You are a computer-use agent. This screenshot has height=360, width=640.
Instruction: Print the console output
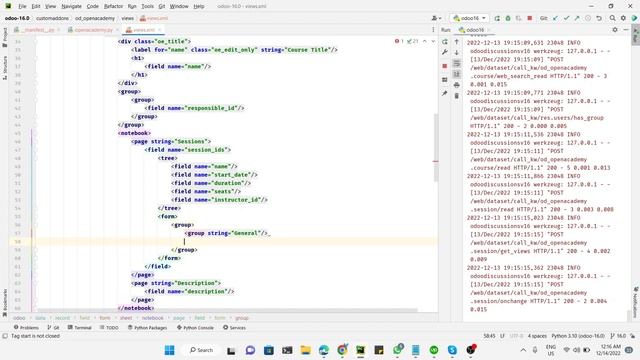[457, 85]
